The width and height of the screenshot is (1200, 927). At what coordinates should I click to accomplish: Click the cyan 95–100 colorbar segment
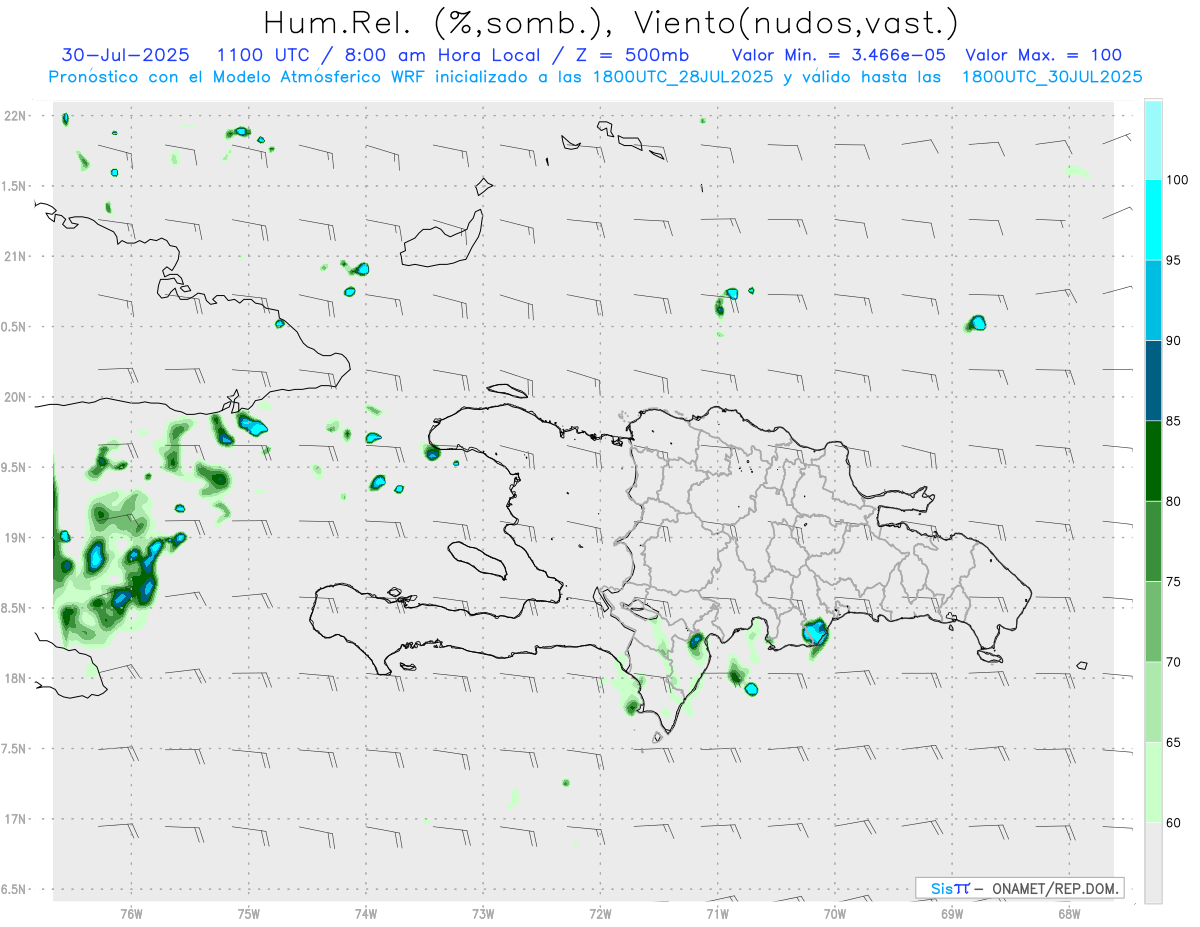[1153, 220]
